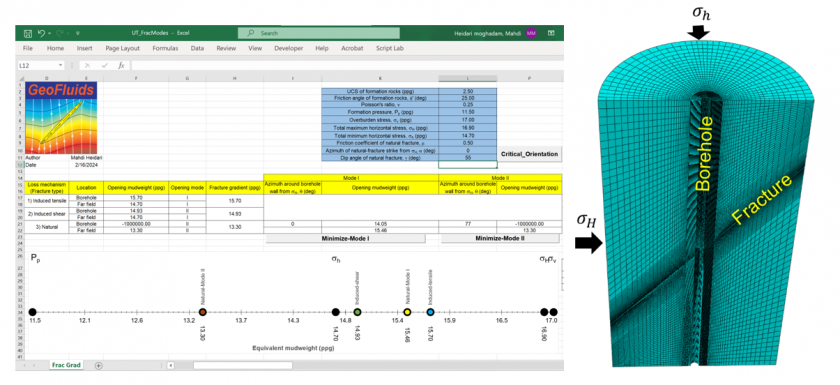
Task: Click the Ribbon Display Options icon
Action: pos(551,33)
